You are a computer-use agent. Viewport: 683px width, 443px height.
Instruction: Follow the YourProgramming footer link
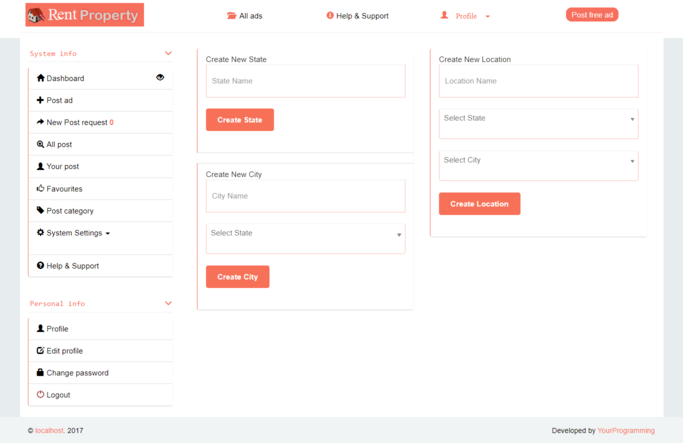pyautogui.click(x=625, y=431)
